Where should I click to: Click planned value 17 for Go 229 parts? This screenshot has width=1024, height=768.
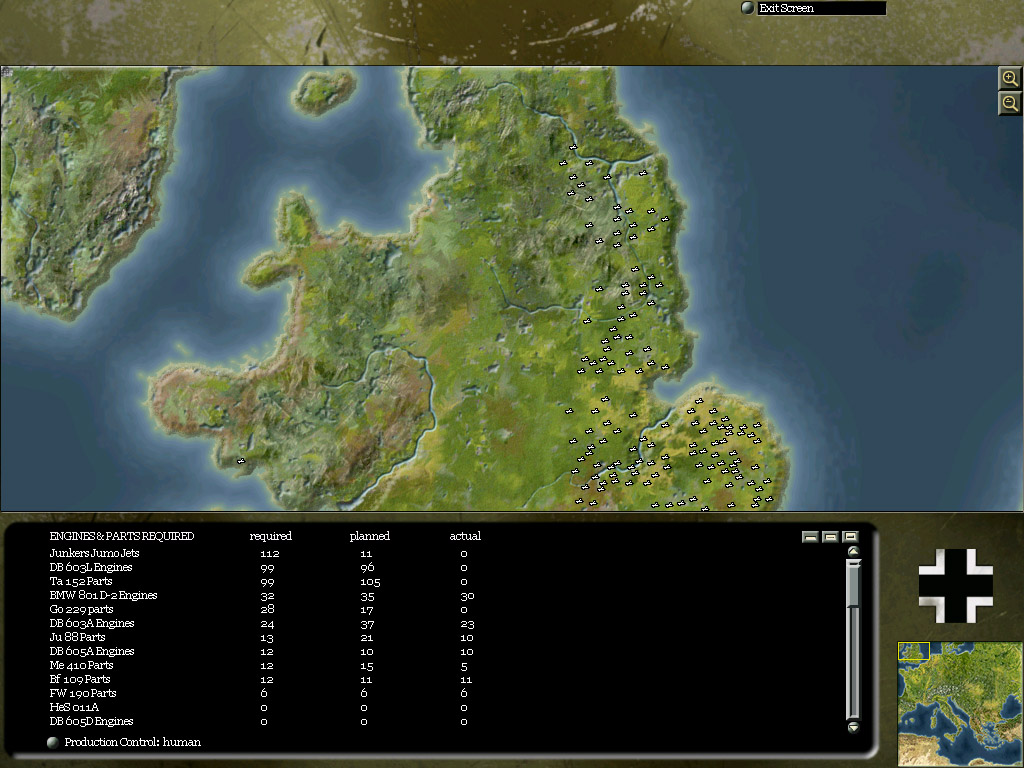(367, 610)
